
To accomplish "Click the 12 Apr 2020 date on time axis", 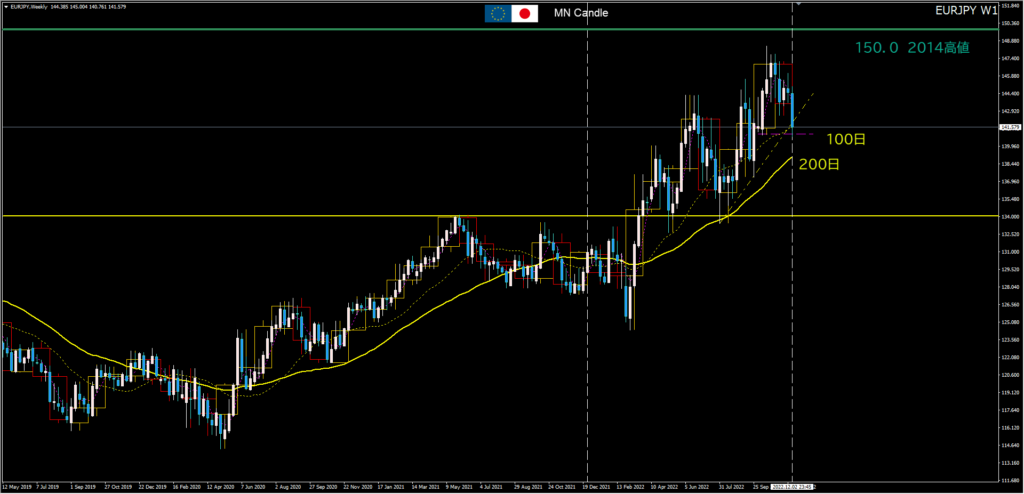I will [224, 487].
